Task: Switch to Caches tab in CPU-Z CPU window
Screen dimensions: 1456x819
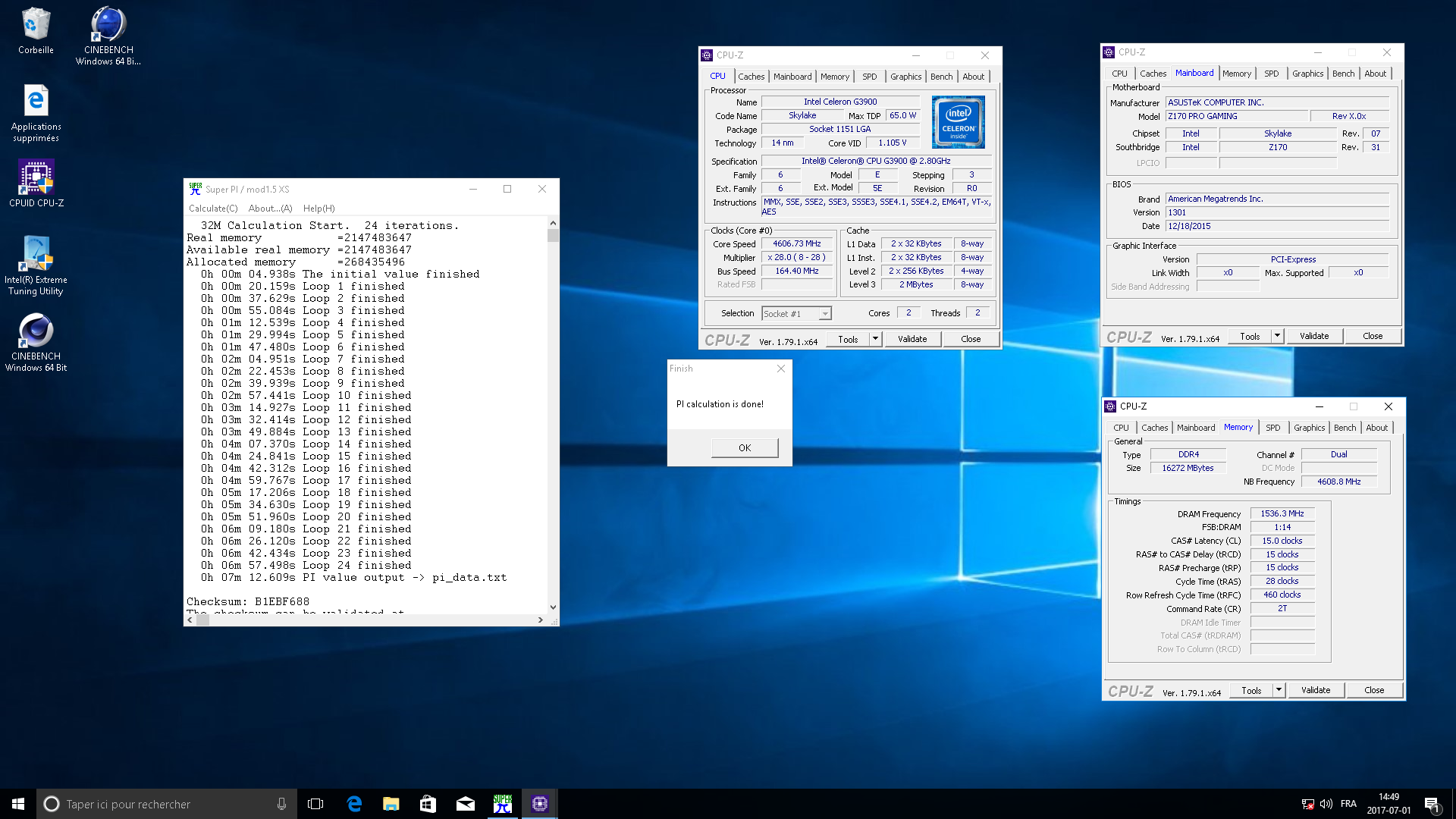Action: [x=751, y=77]
